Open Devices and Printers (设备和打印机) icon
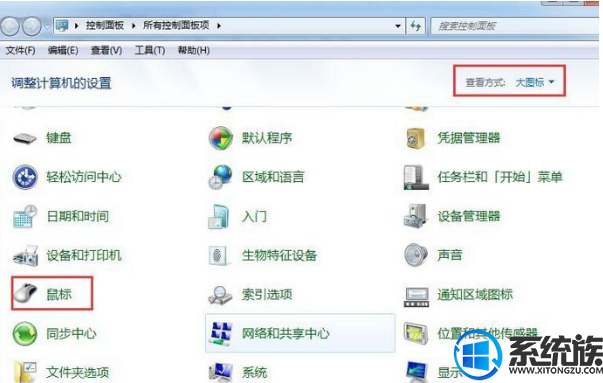 tap(25, 256)
